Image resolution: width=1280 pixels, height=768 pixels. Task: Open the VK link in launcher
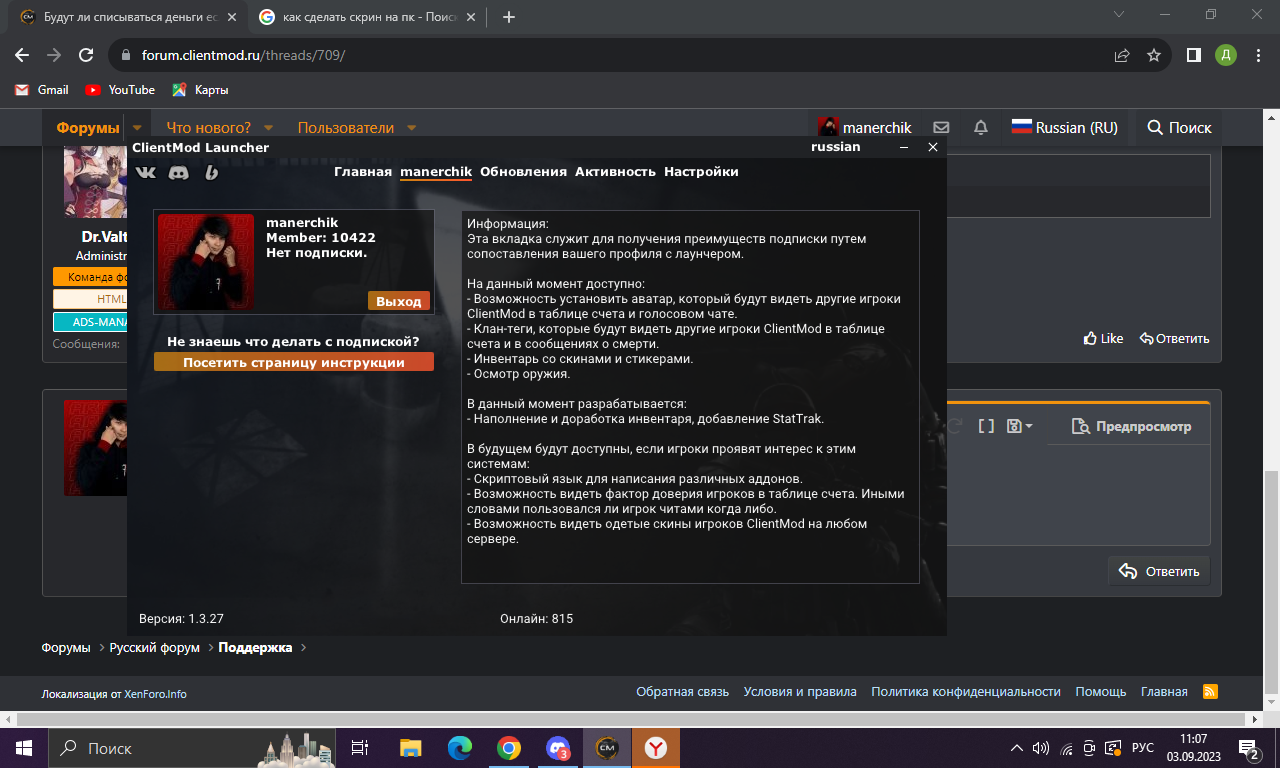point(146,172)
